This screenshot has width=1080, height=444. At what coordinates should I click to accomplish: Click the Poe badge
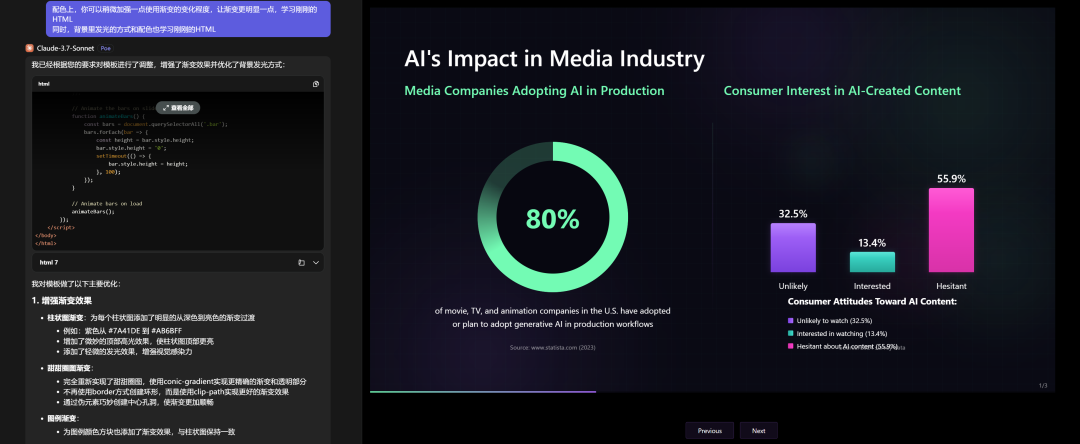pos(105,48)
